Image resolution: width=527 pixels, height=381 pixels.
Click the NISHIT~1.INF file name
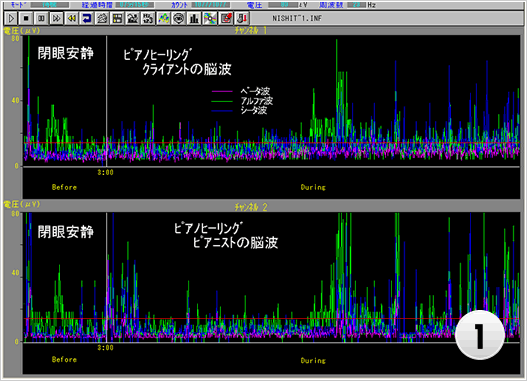coord(297,18)
